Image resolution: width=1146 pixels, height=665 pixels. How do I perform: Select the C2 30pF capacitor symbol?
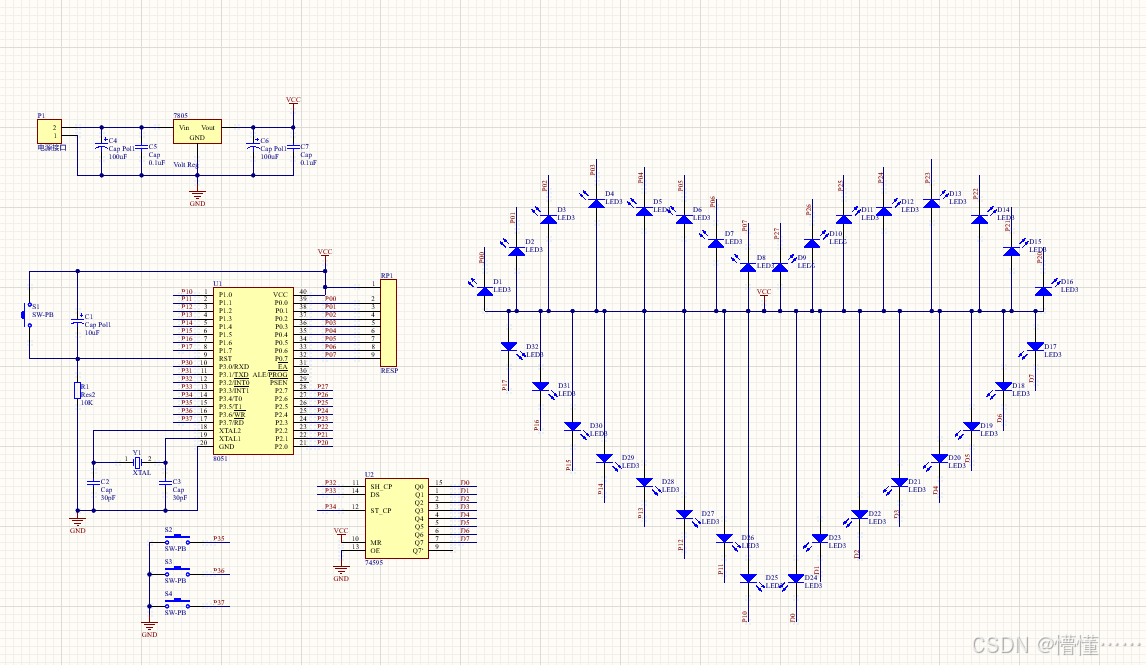click(94, 482)
